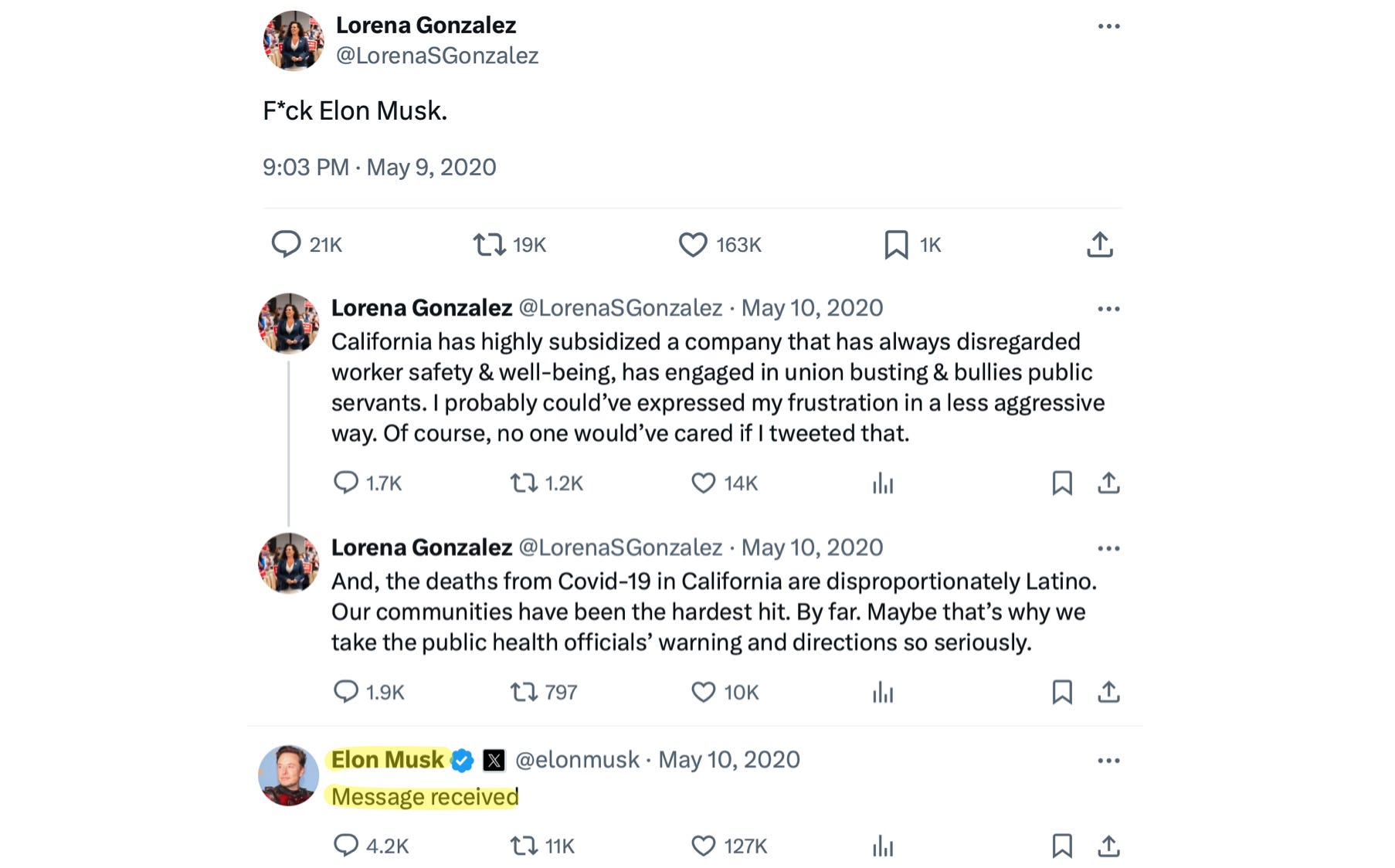Like Elon Musk's "Message received" reply
1395x868 pixels.
coord(703,846)
